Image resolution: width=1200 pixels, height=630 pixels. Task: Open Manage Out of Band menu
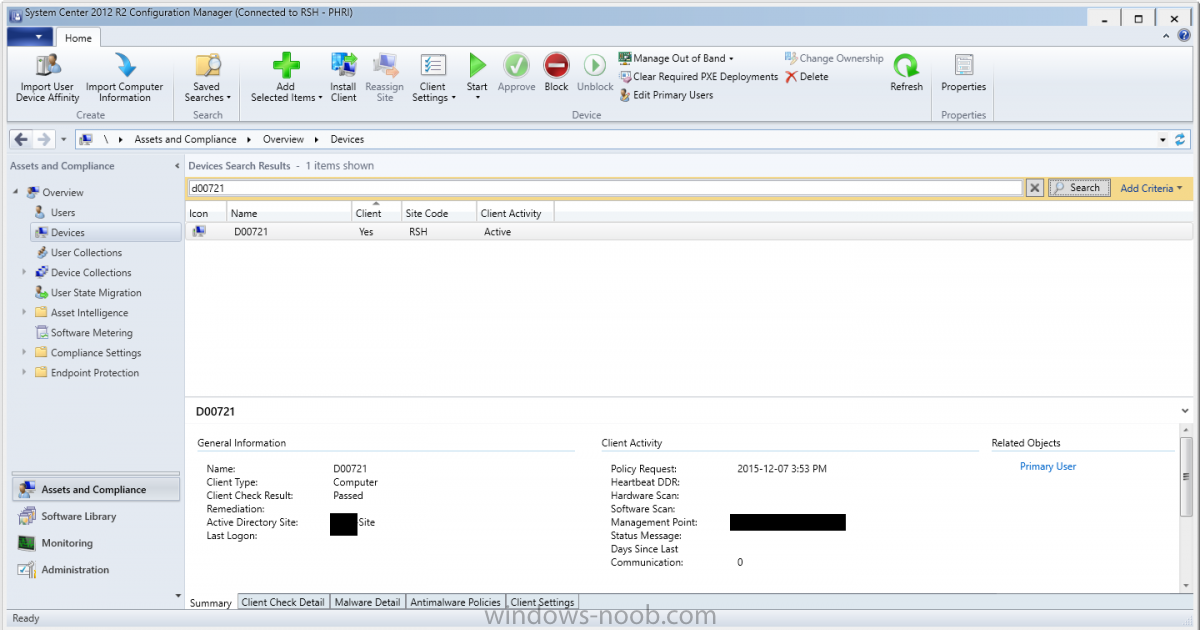tap(677, 58)
